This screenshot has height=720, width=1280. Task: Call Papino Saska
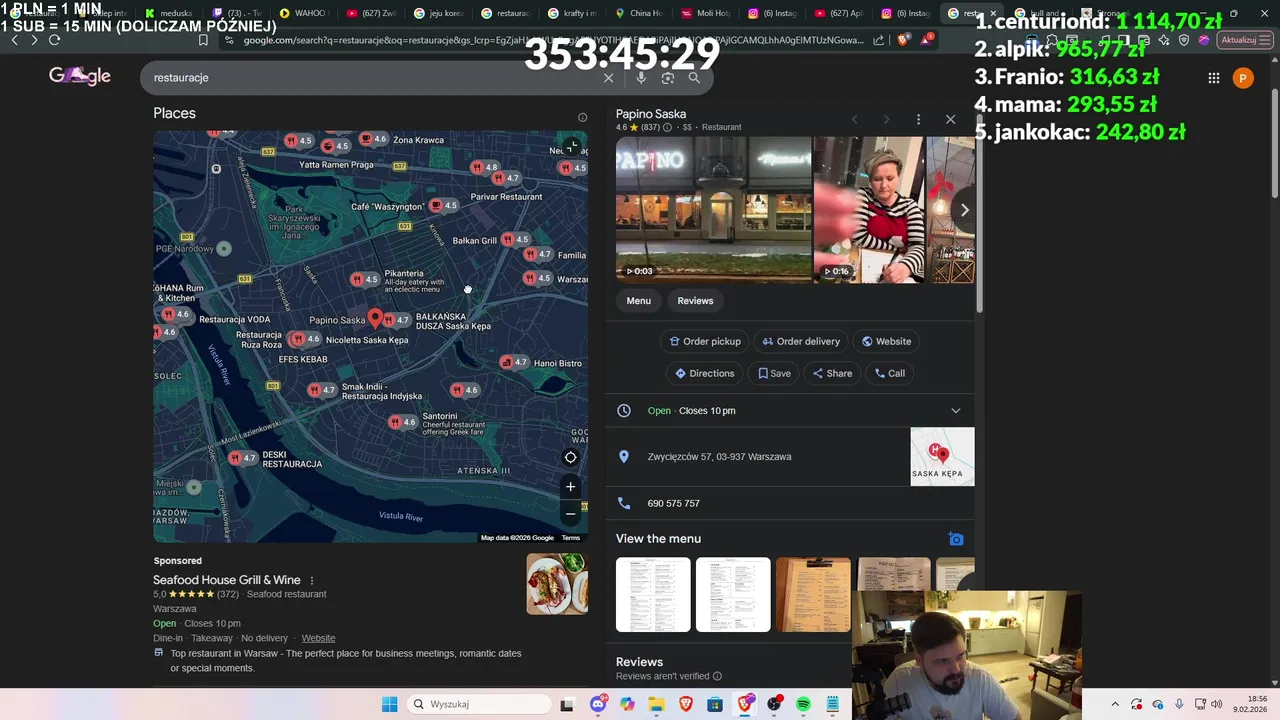tap(889, 374)
